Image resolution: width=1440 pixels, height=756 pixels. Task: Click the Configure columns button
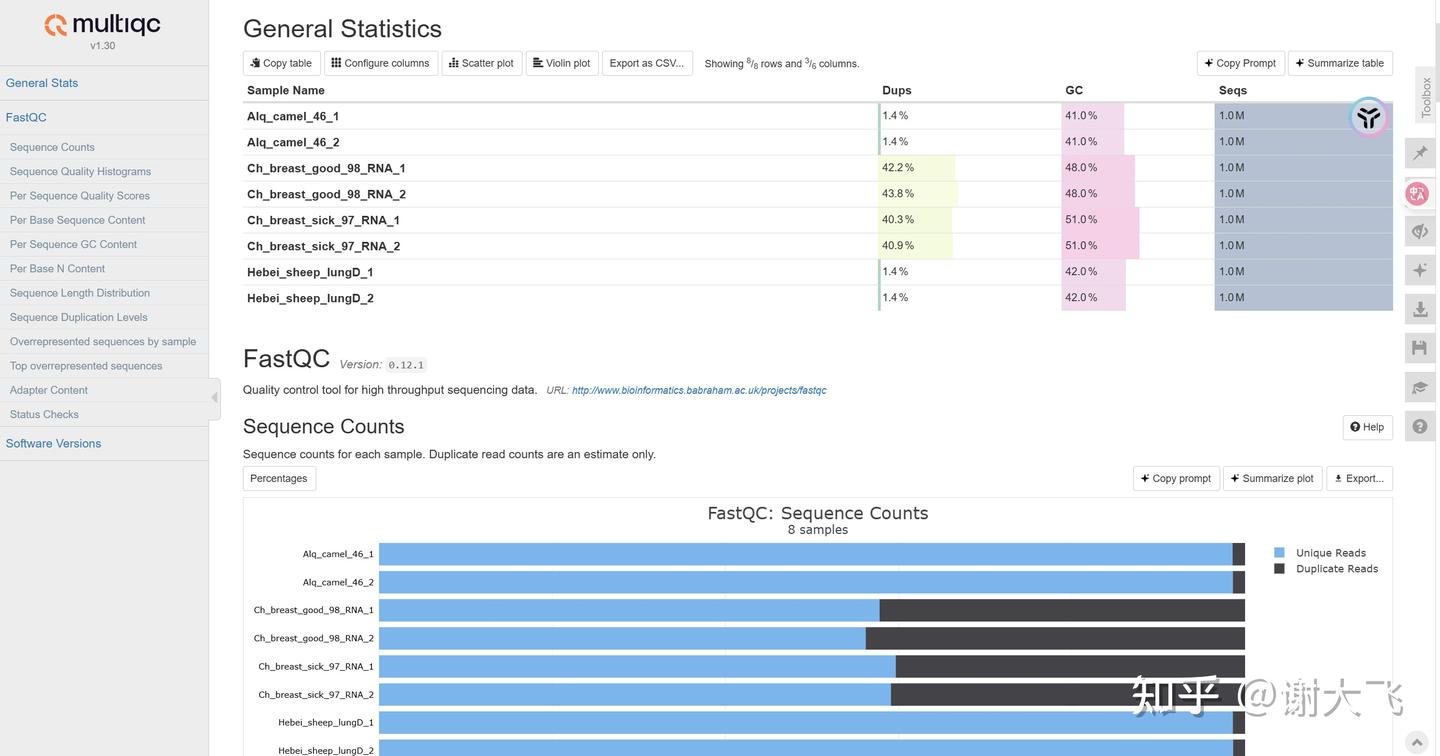[x=380, y=63]
